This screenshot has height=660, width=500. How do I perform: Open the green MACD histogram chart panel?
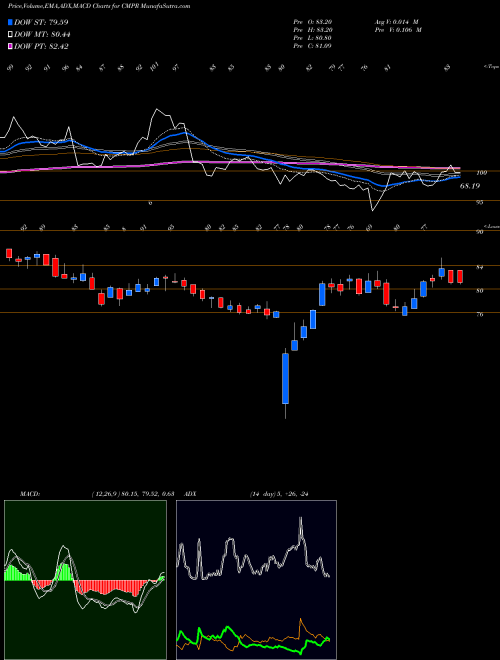point(85,580)
